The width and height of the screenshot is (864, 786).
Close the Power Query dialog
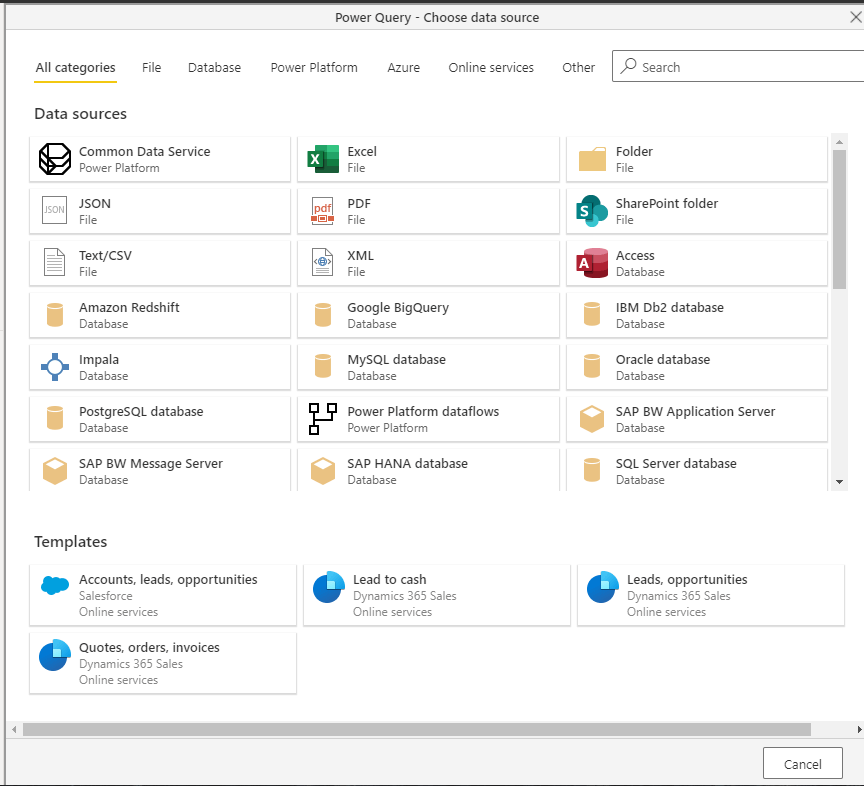[x=855, y=17]
